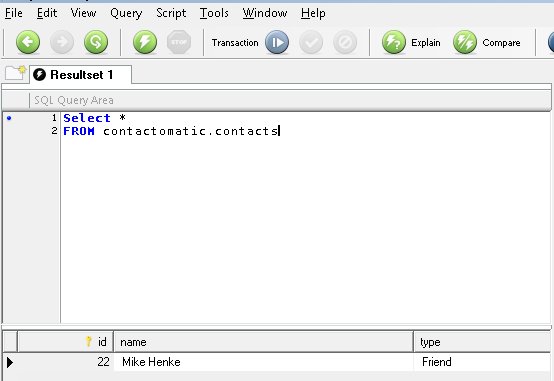
Task: Click the greyed forward arrow button
Action: pyautogui.click(x=62, y=42)
